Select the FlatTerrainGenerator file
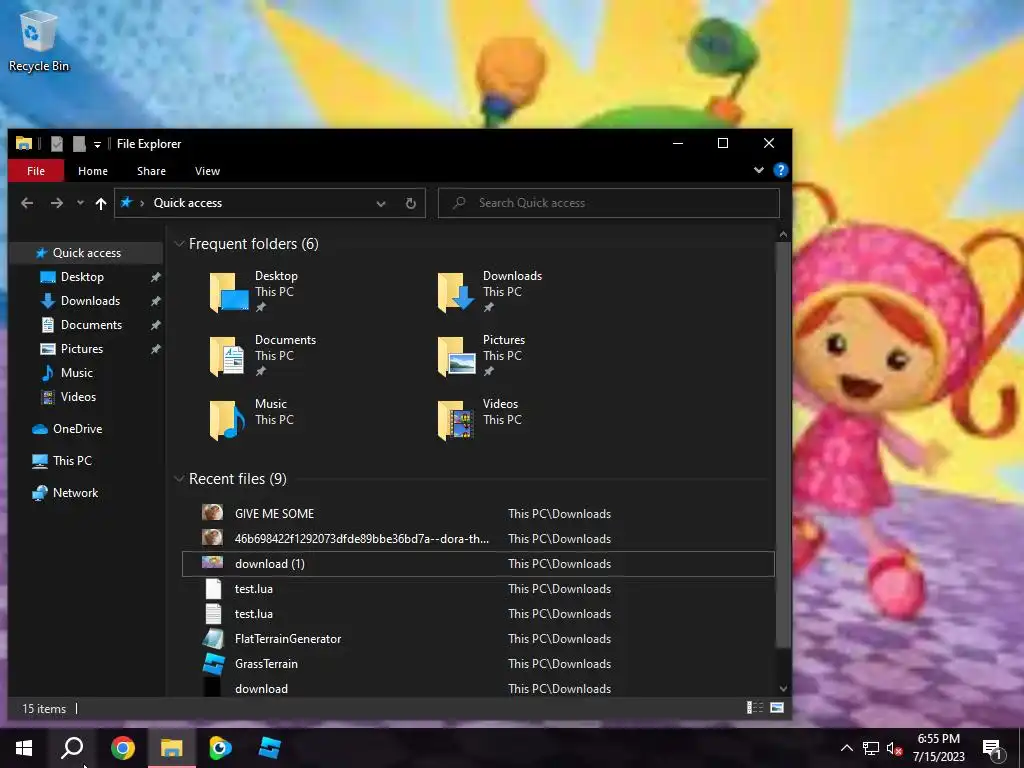Image resolution: width=1024 pixels, height=768 pixels. tap(478, 639)
